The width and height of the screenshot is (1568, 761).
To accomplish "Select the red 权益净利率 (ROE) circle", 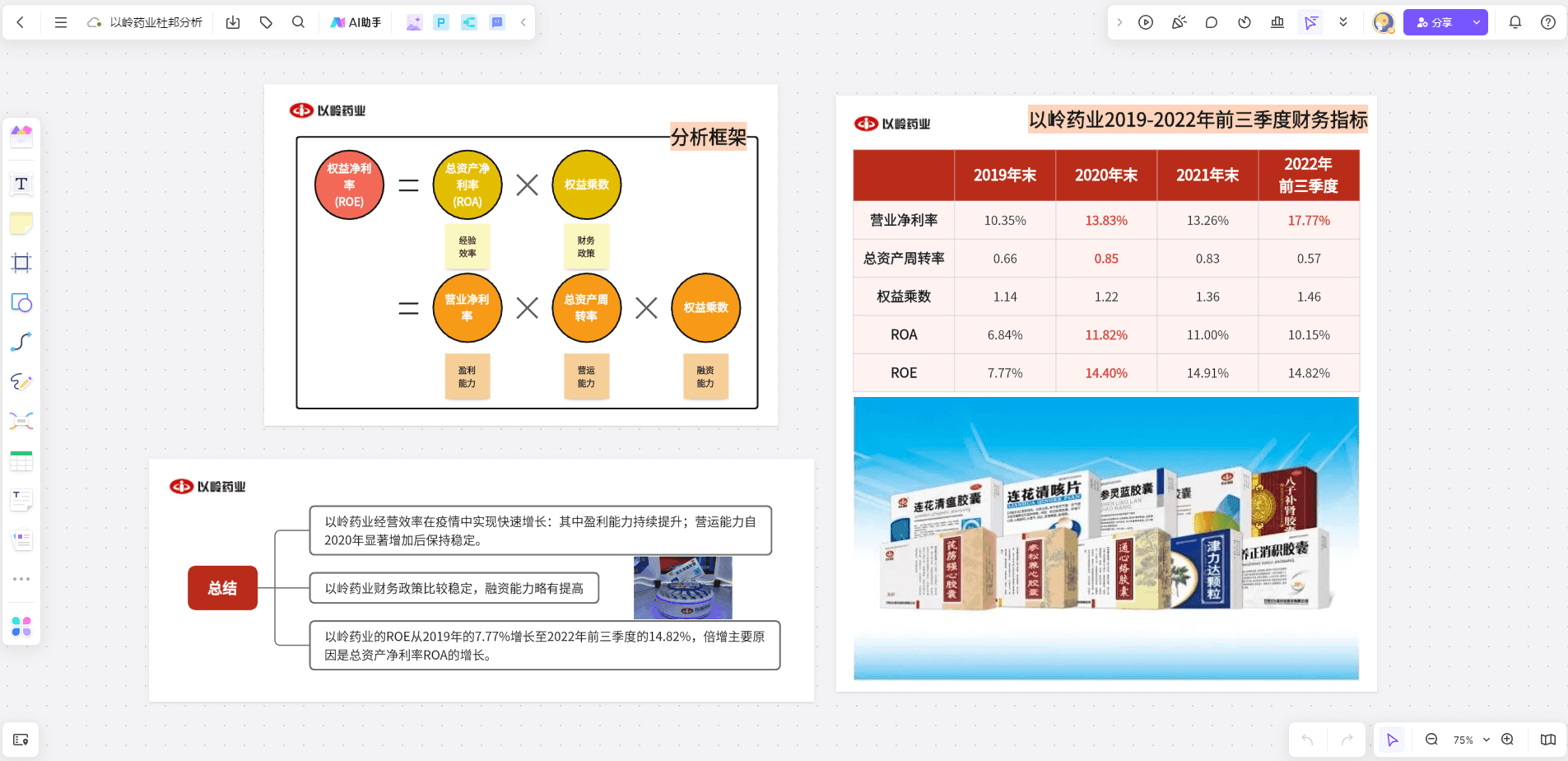I will pos(349,184).
